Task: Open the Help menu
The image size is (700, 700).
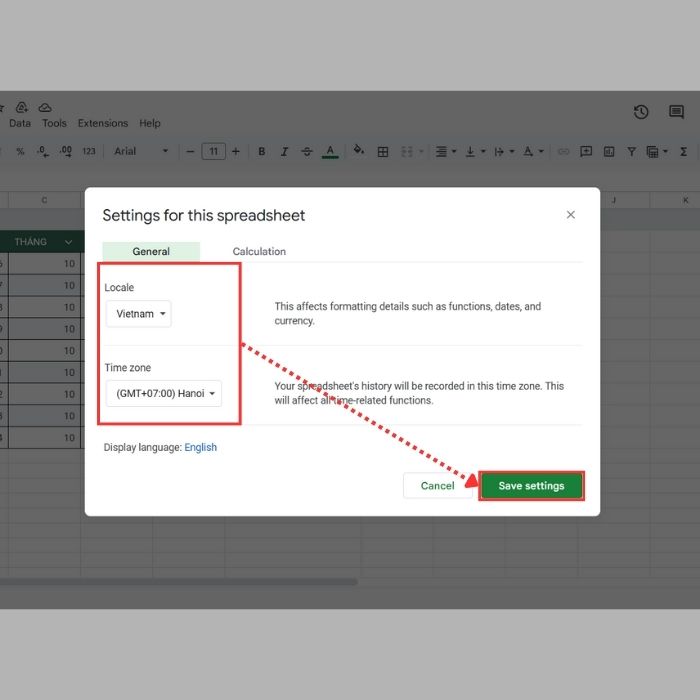Action: 150,123
